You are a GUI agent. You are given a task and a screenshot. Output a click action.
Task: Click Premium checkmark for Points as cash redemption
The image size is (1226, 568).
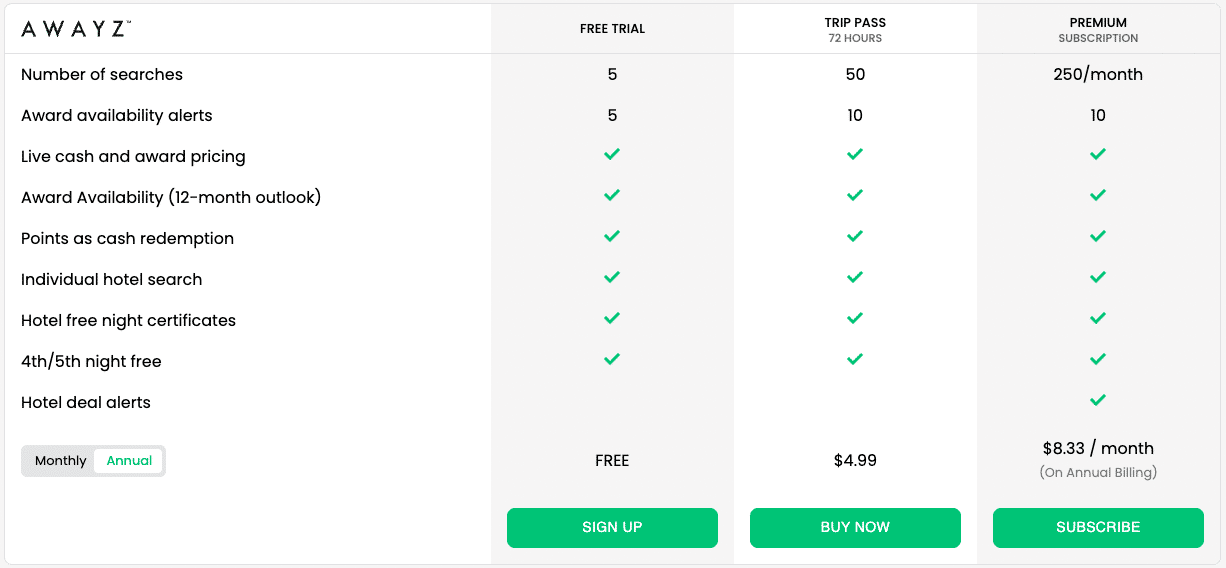(1098, 237)
